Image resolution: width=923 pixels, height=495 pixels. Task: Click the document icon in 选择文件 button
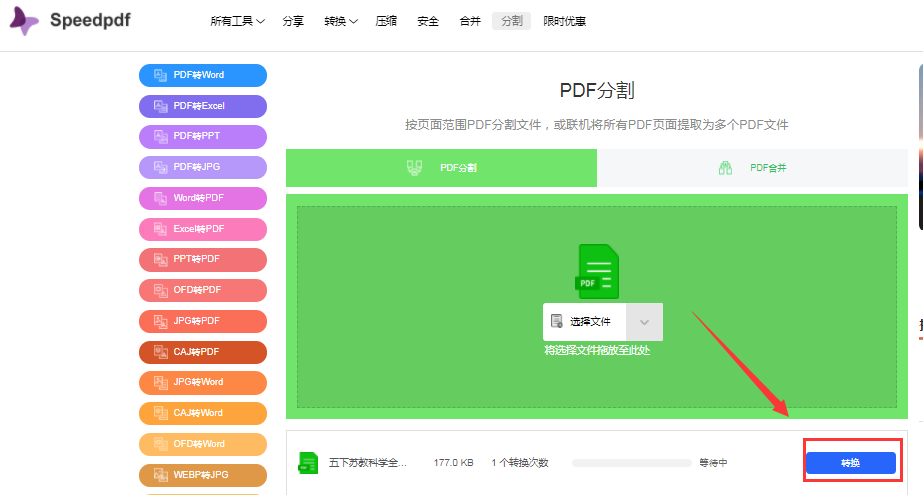556,321
